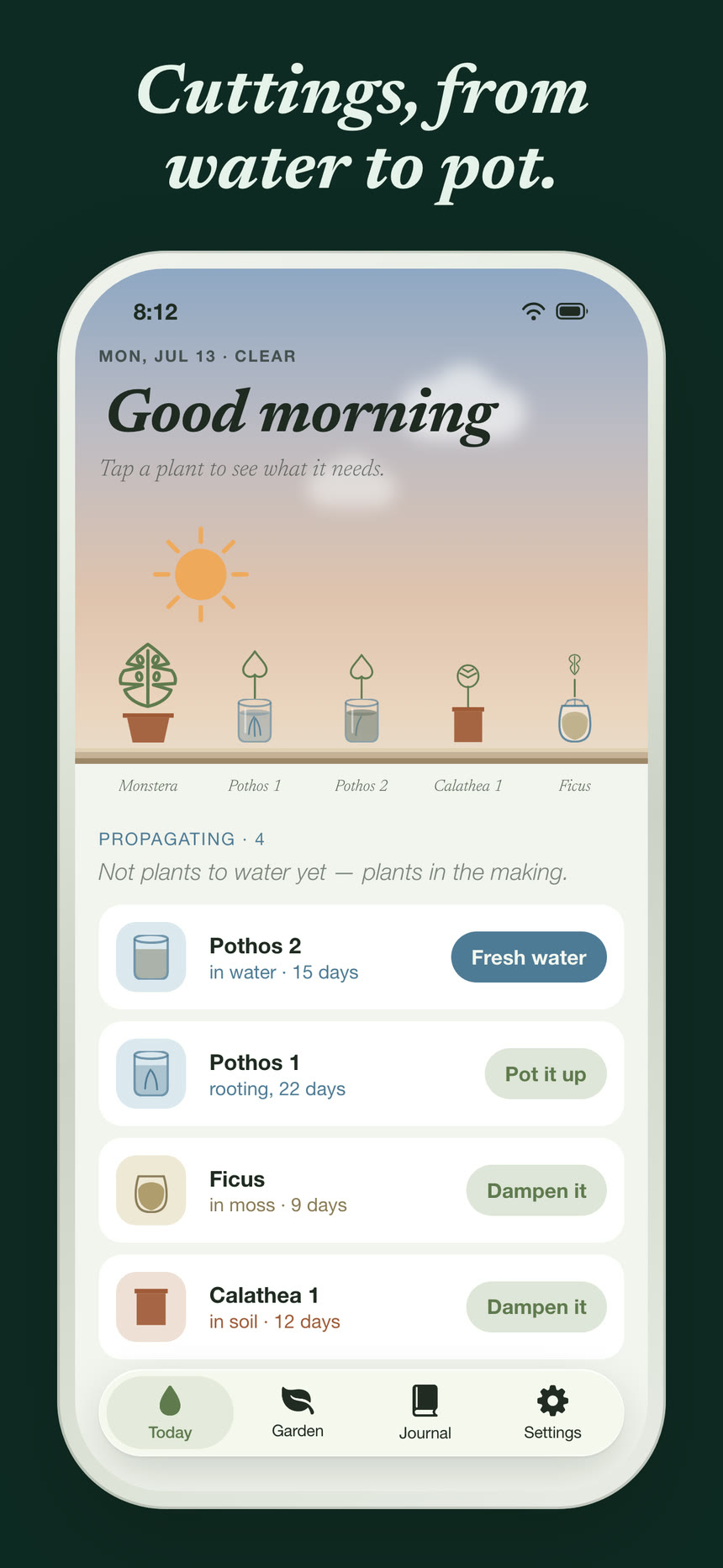Tap the Ficus moss jar thumbnail
Viewport: 723px width, 1568px height.
[x=151, y=1190]
